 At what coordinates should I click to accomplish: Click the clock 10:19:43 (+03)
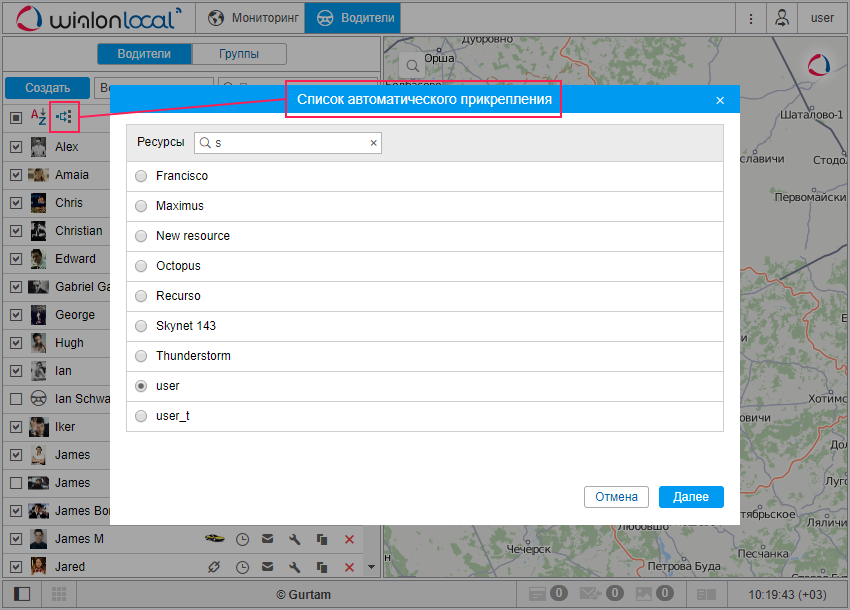point(788,595)
